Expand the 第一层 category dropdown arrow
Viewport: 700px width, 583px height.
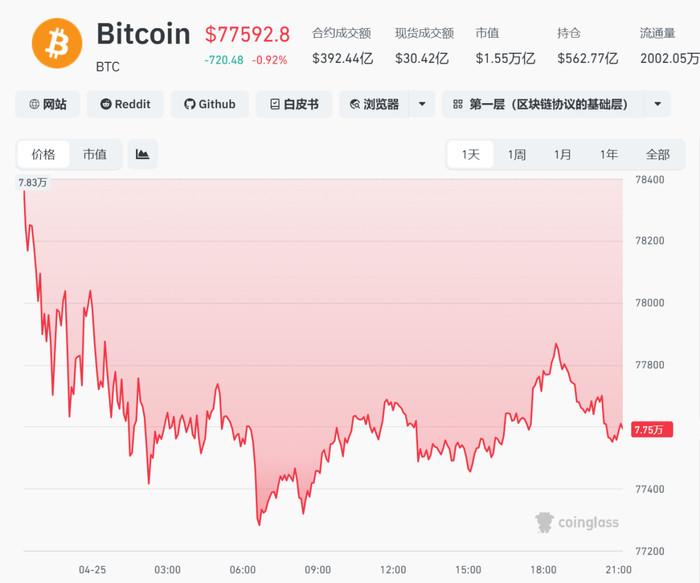pyautogui.click(x=657, y=104)
